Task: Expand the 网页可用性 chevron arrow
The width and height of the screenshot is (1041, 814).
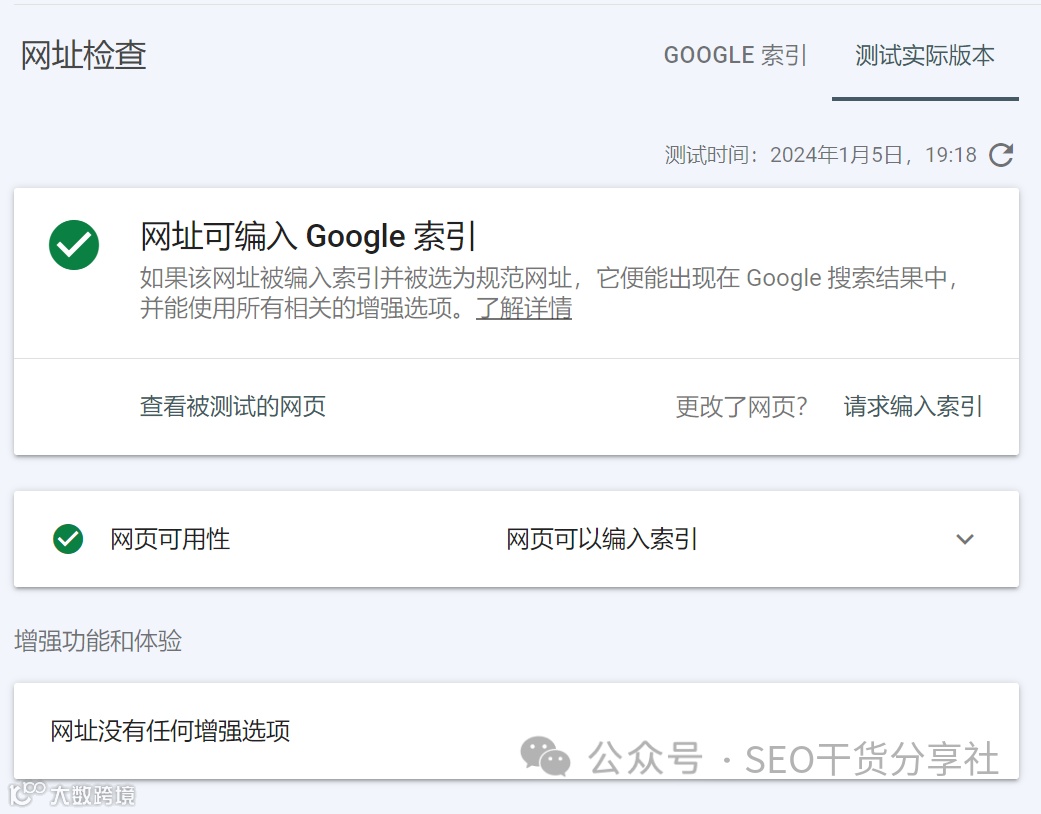Action: tap(964, 539)
